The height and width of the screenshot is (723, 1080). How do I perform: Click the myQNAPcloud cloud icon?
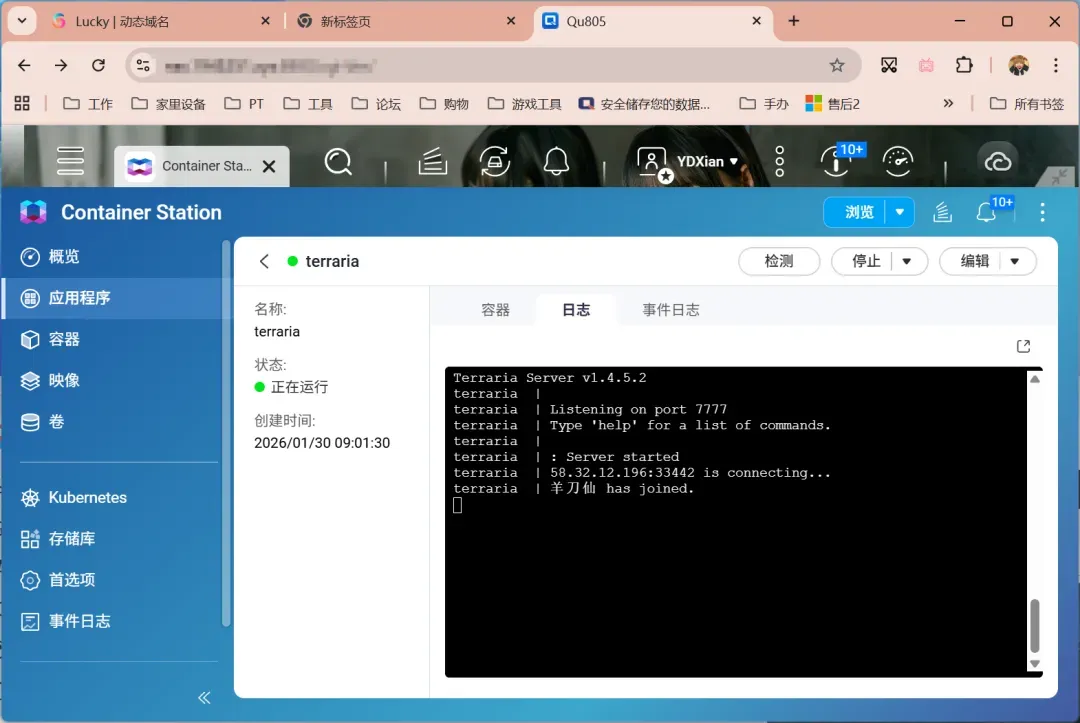[997, 161]
